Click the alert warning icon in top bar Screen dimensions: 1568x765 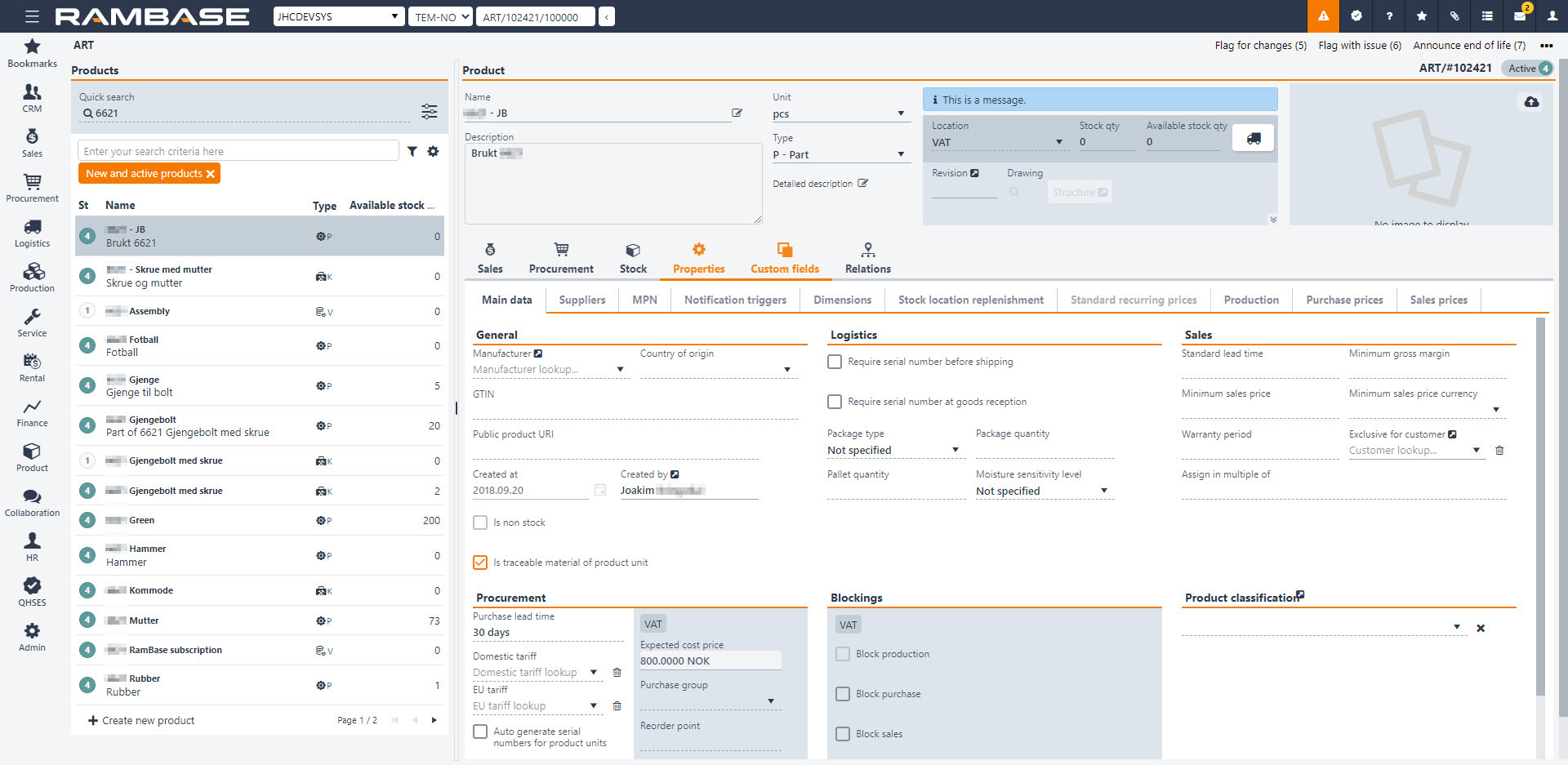1323,16
